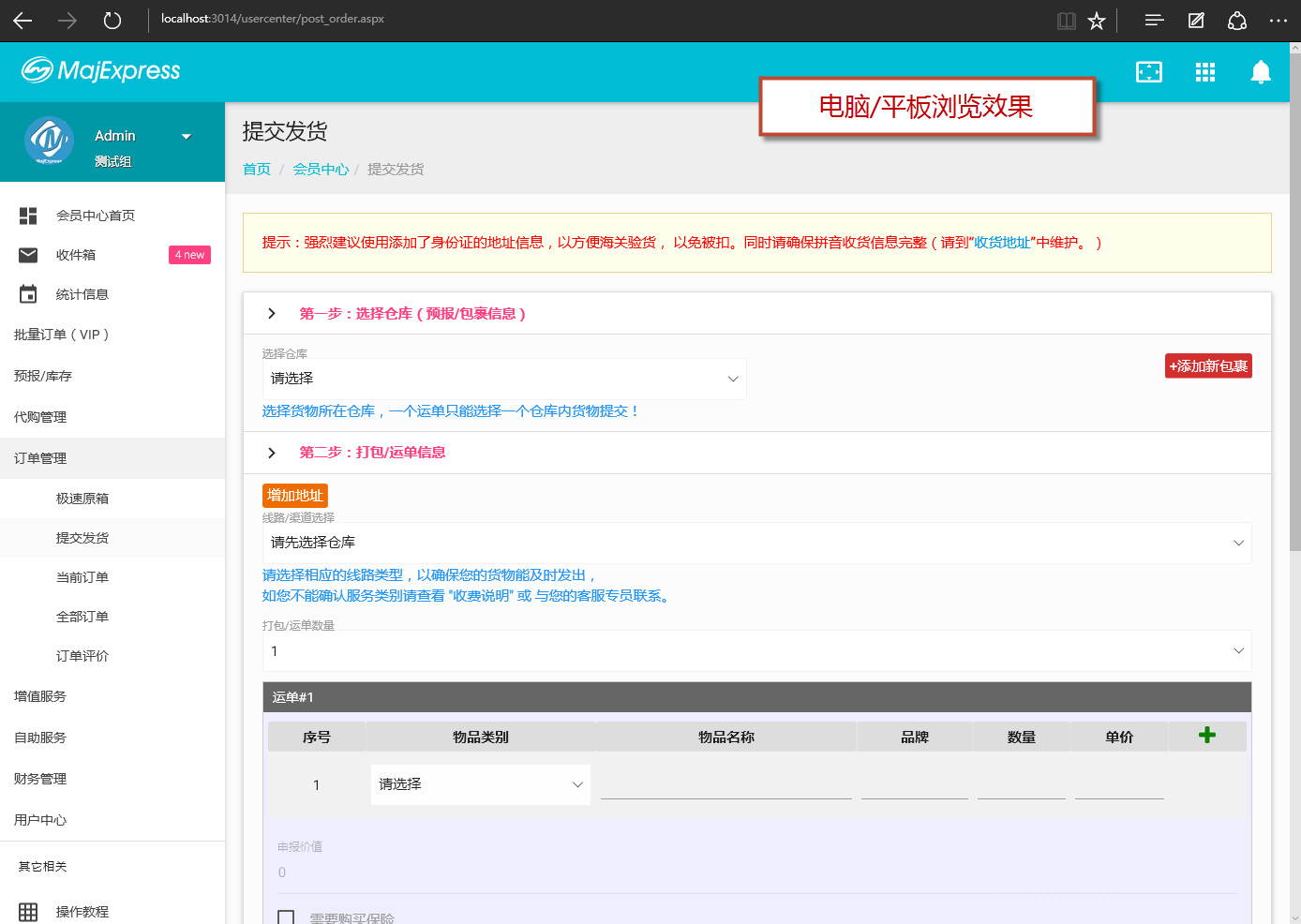Viewport: 1301px width, 924px height.
Task: Open notifications bell icon
Action: [x=1261, y=72]
